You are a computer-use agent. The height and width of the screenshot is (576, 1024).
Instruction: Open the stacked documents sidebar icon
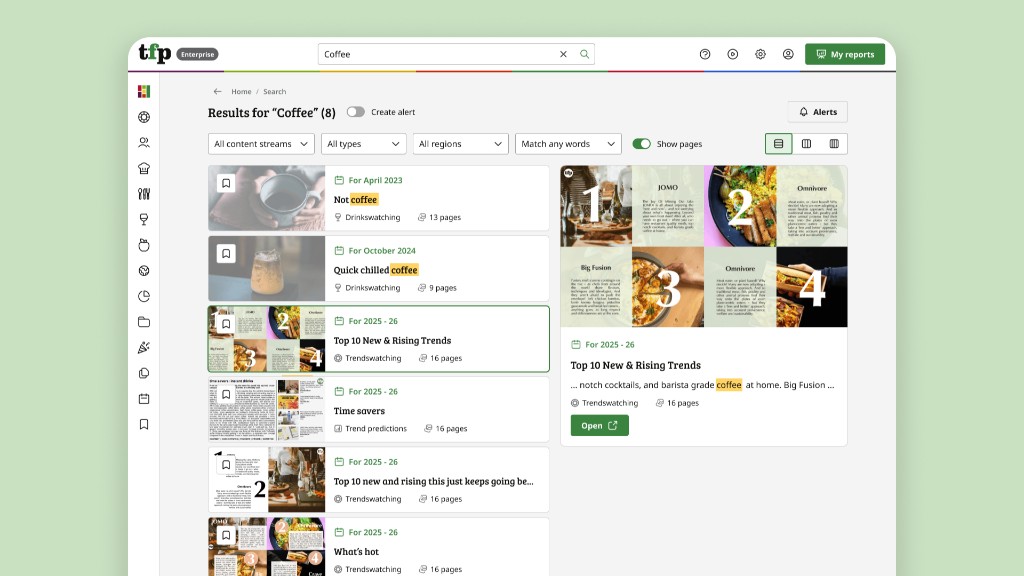(x=144, y=373)
